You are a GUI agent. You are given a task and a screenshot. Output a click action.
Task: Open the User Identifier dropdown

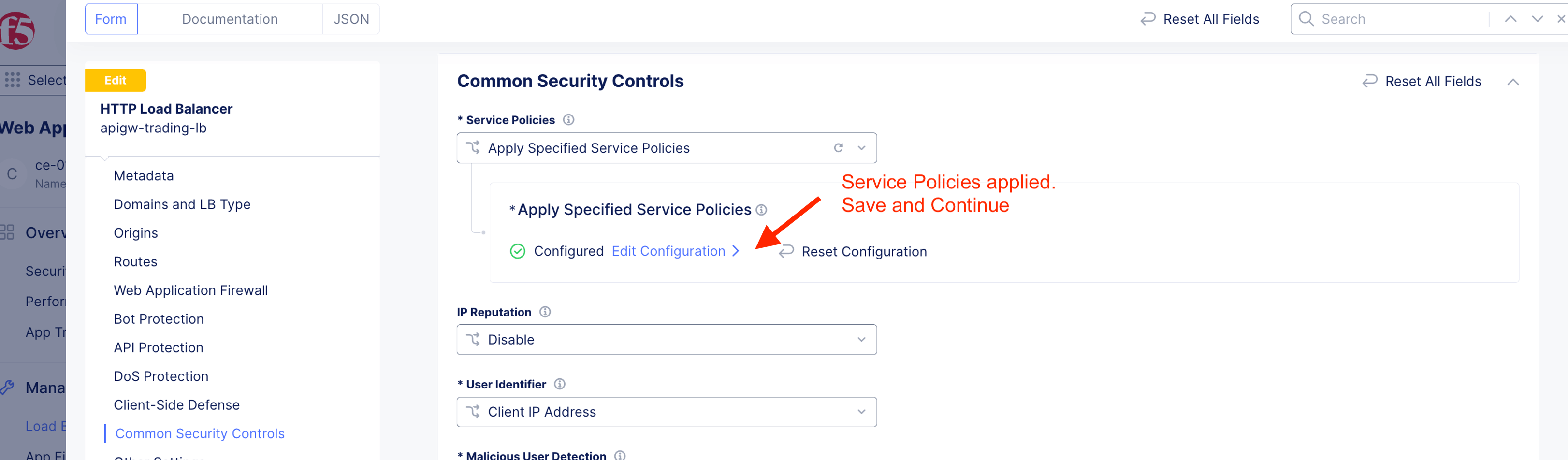pos(666,412)
